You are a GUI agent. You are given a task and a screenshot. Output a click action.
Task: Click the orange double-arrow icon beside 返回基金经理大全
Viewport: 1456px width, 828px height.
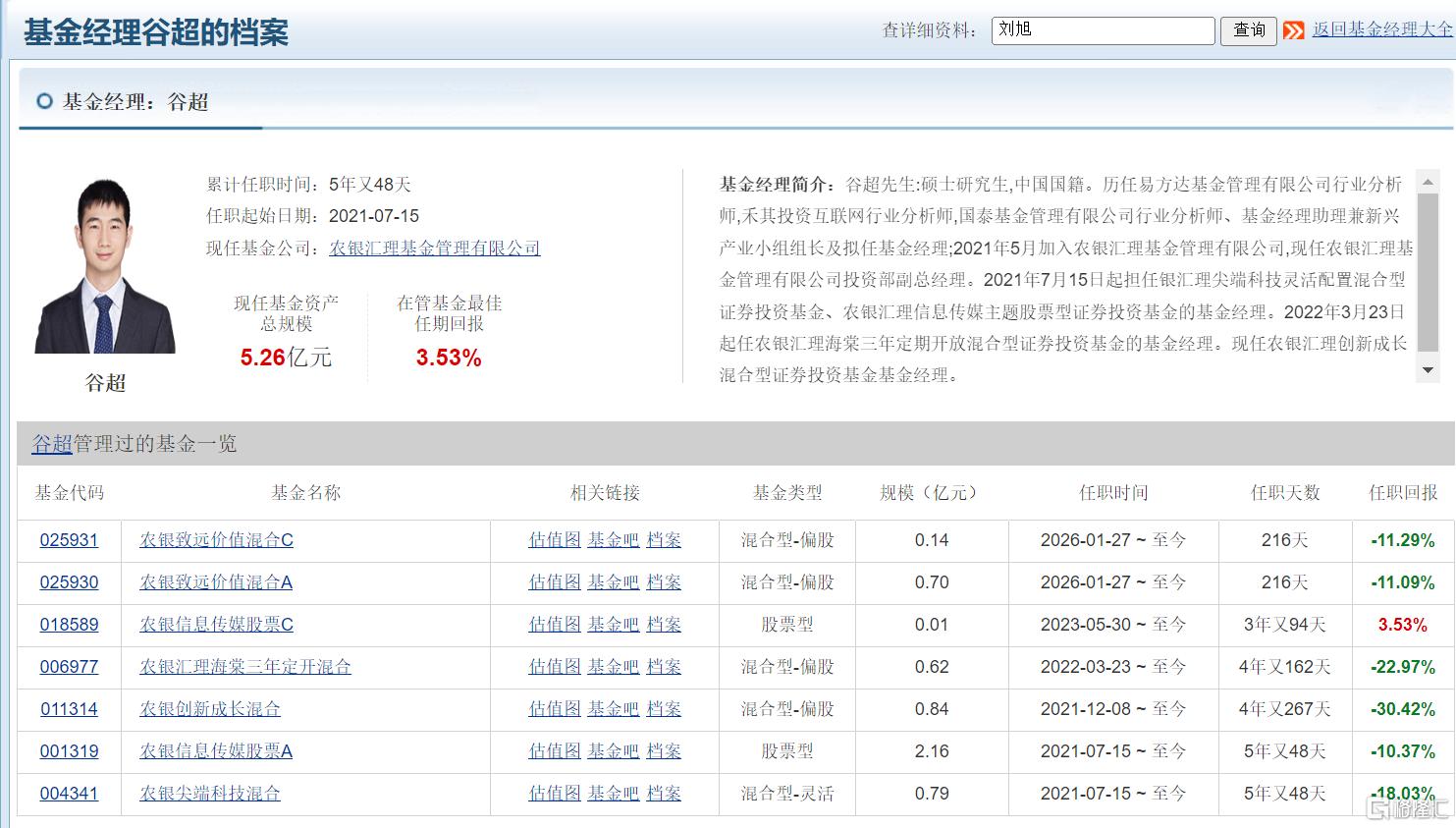(x=1294, y=30)
